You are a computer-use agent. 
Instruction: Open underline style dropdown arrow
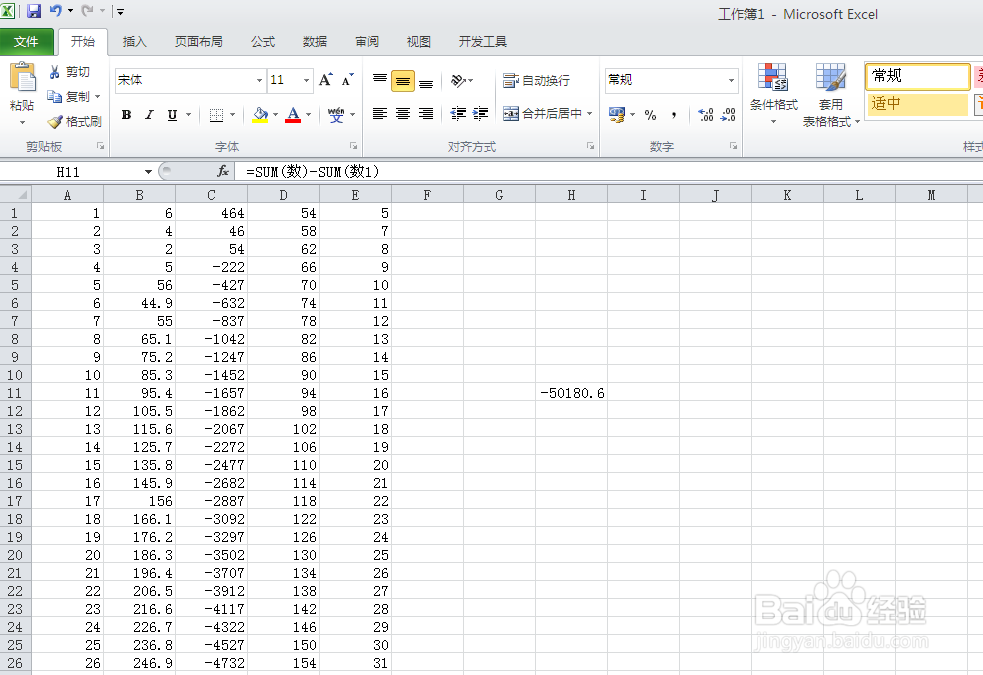(x=188, y=115)
